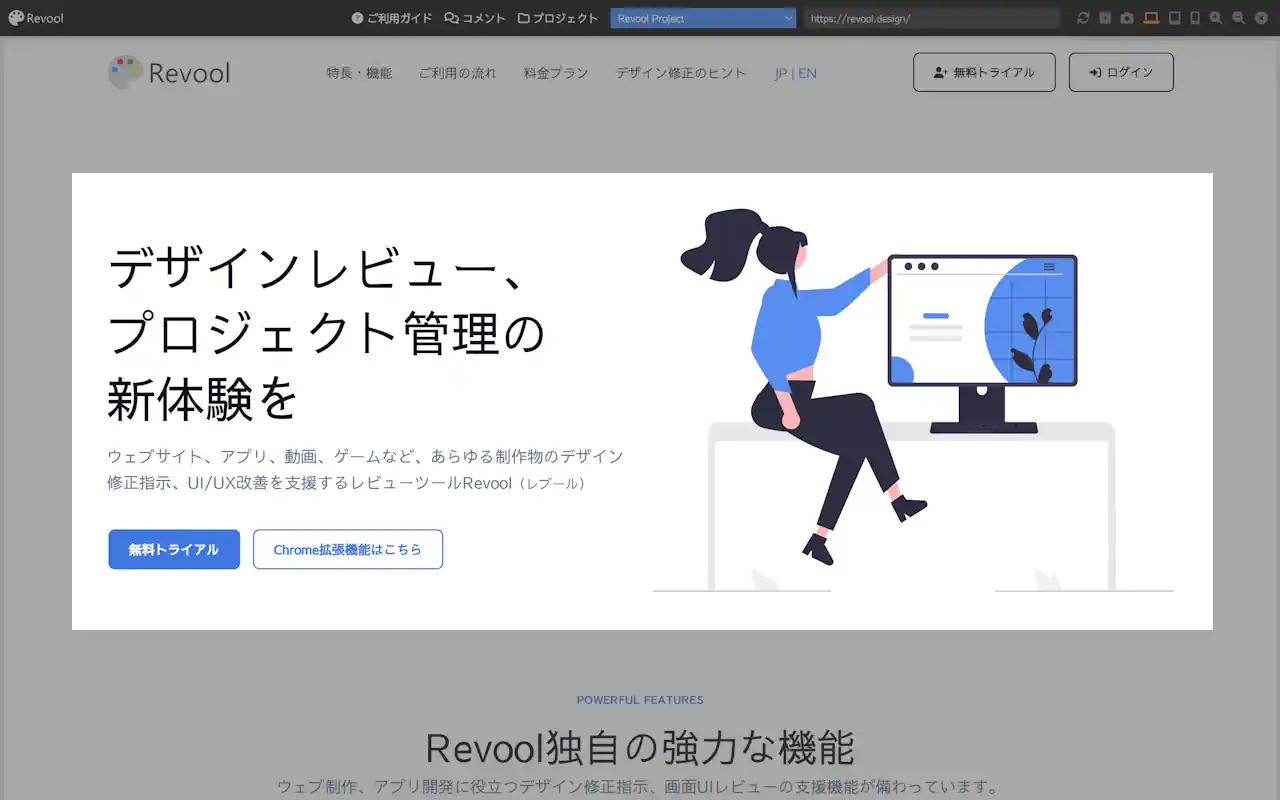This screenshot has height=800, width=1280.
Task: Open ご利用ガイド in the dark top bar
Action: point(392,18)
